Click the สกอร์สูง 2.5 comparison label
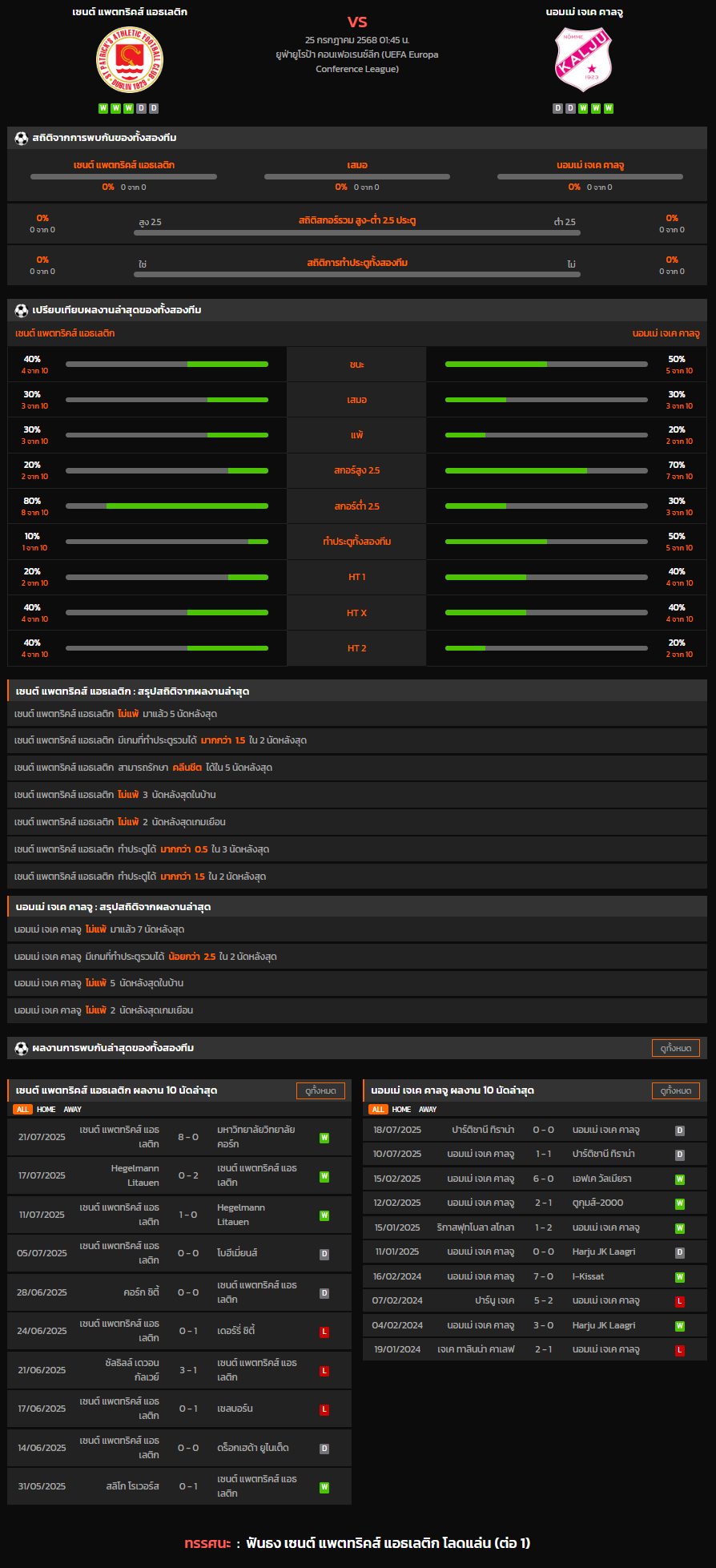The image size is (716, 1568). point(357,470)
